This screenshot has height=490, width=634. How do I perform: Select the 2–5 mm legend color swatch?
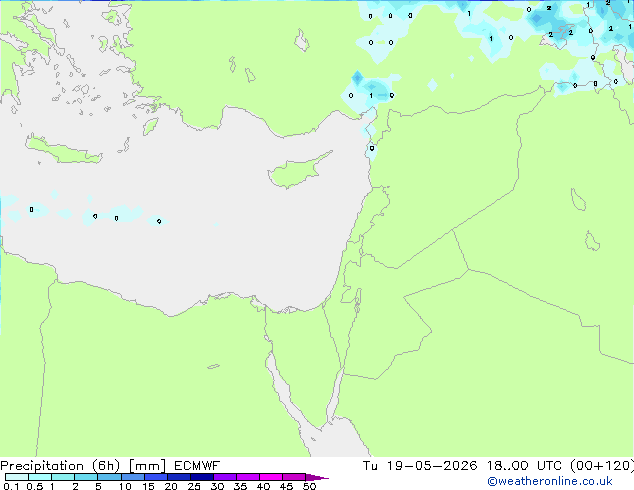[86, 477]
